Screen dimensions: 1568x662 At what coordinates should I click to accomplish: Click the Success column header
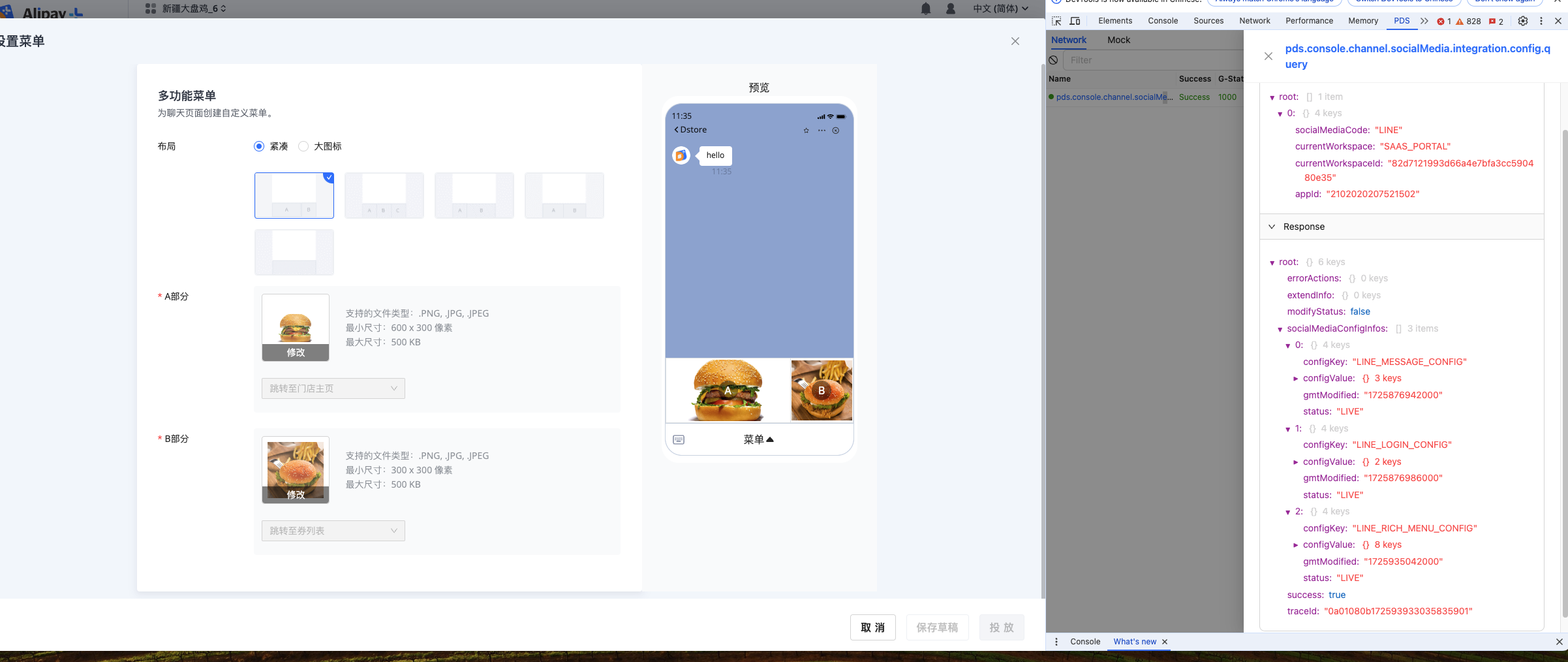click(1195, 79)
